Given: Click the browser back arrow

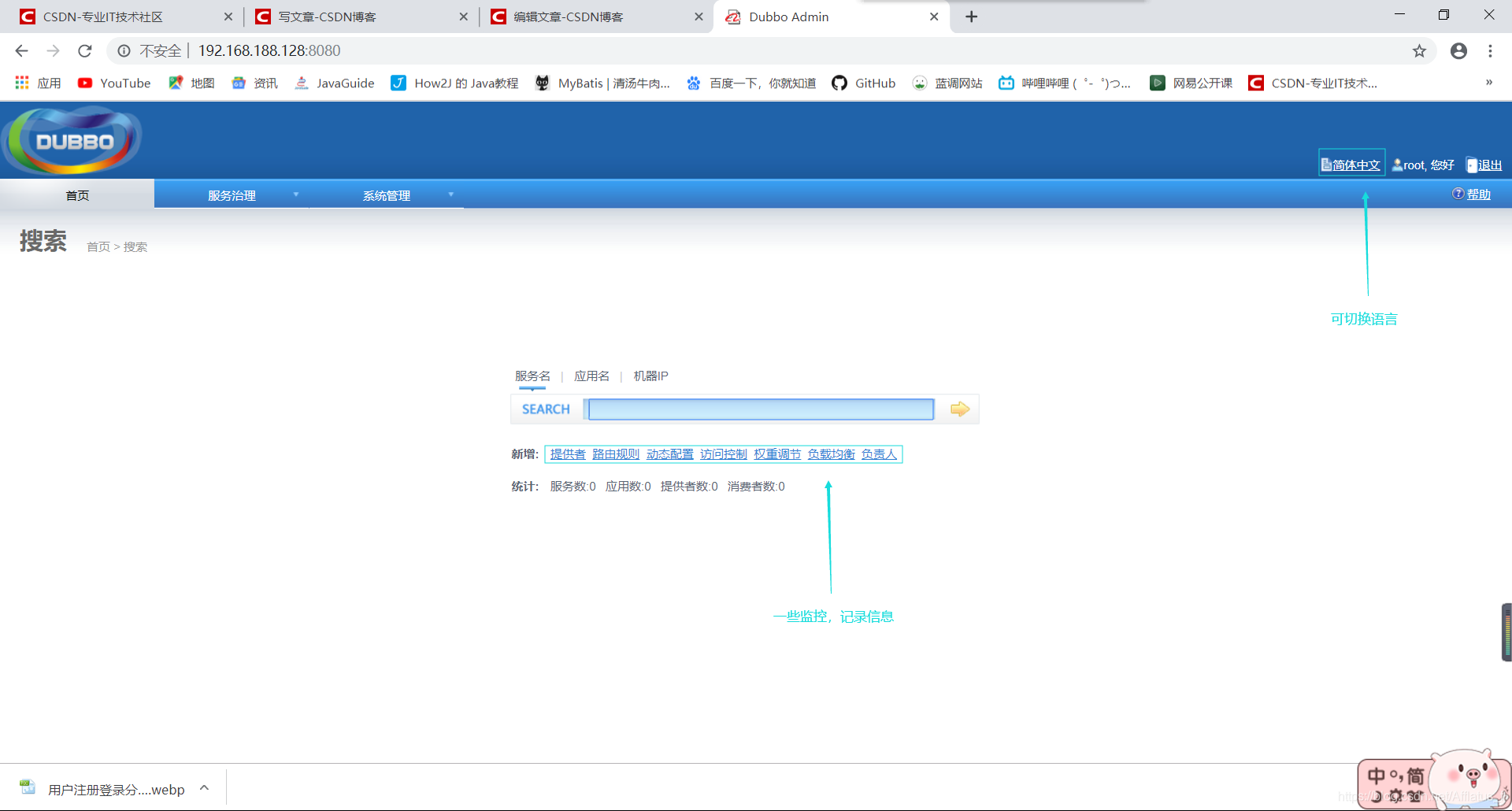Looking at the screenshot, I should 21,50.
